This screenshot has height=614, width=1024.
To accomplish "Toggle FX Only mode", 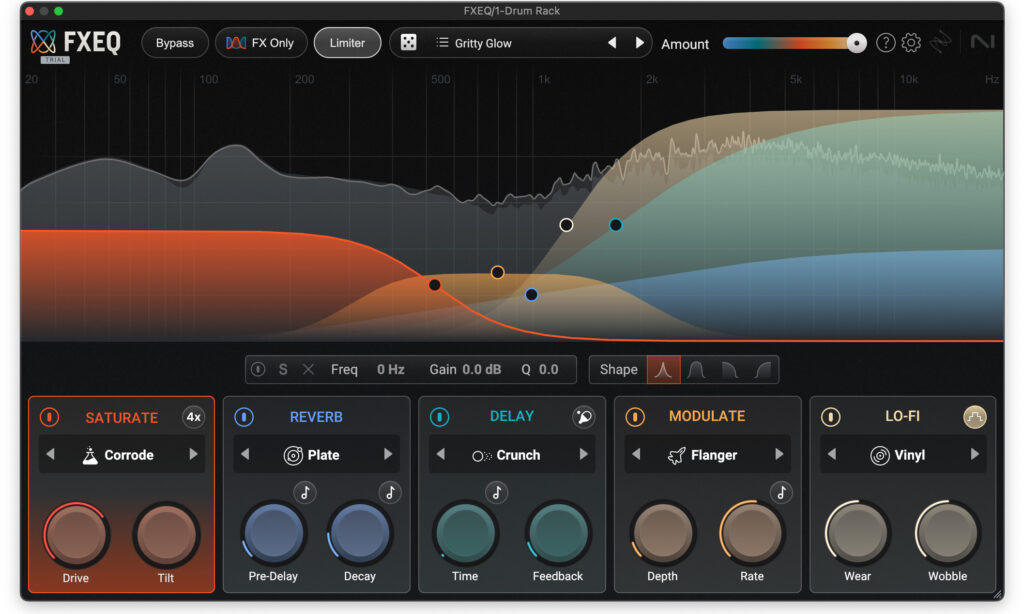I will (261, 43).
